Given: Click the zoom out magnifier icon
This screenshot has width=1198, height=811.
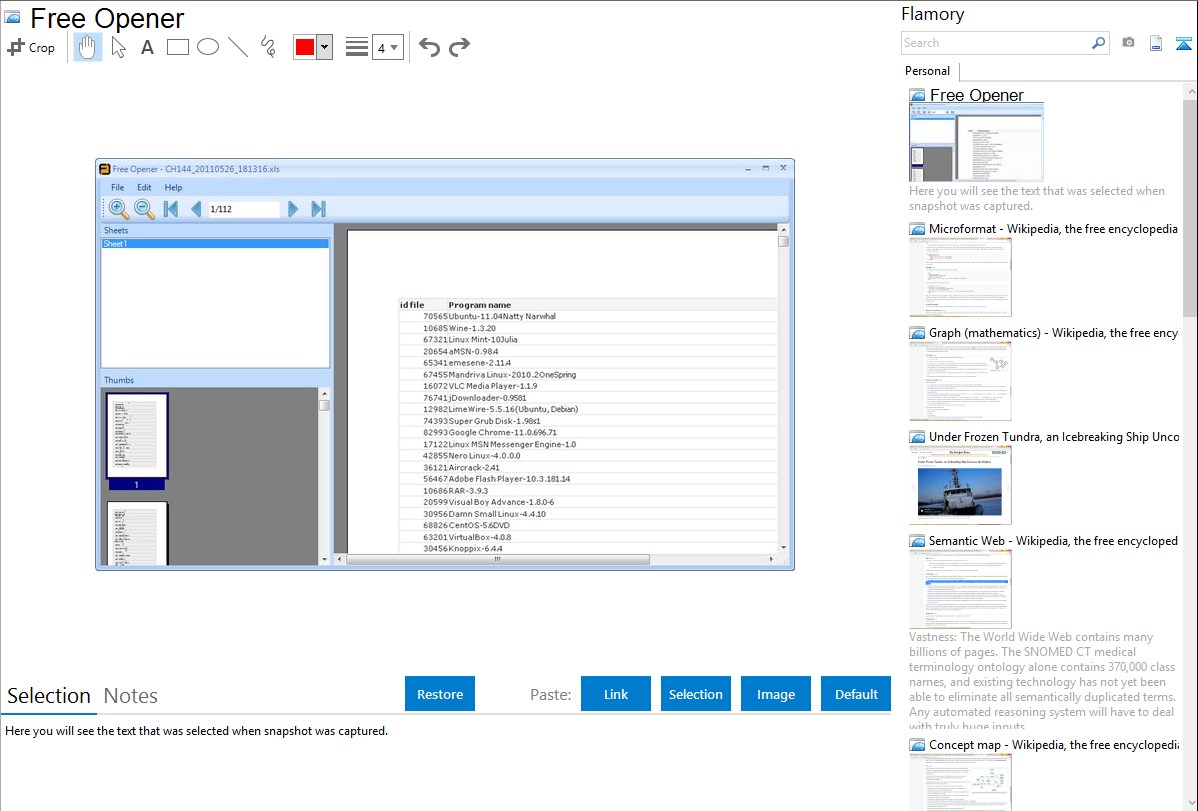Looking at the screenshot, I should tap(144, 209).
